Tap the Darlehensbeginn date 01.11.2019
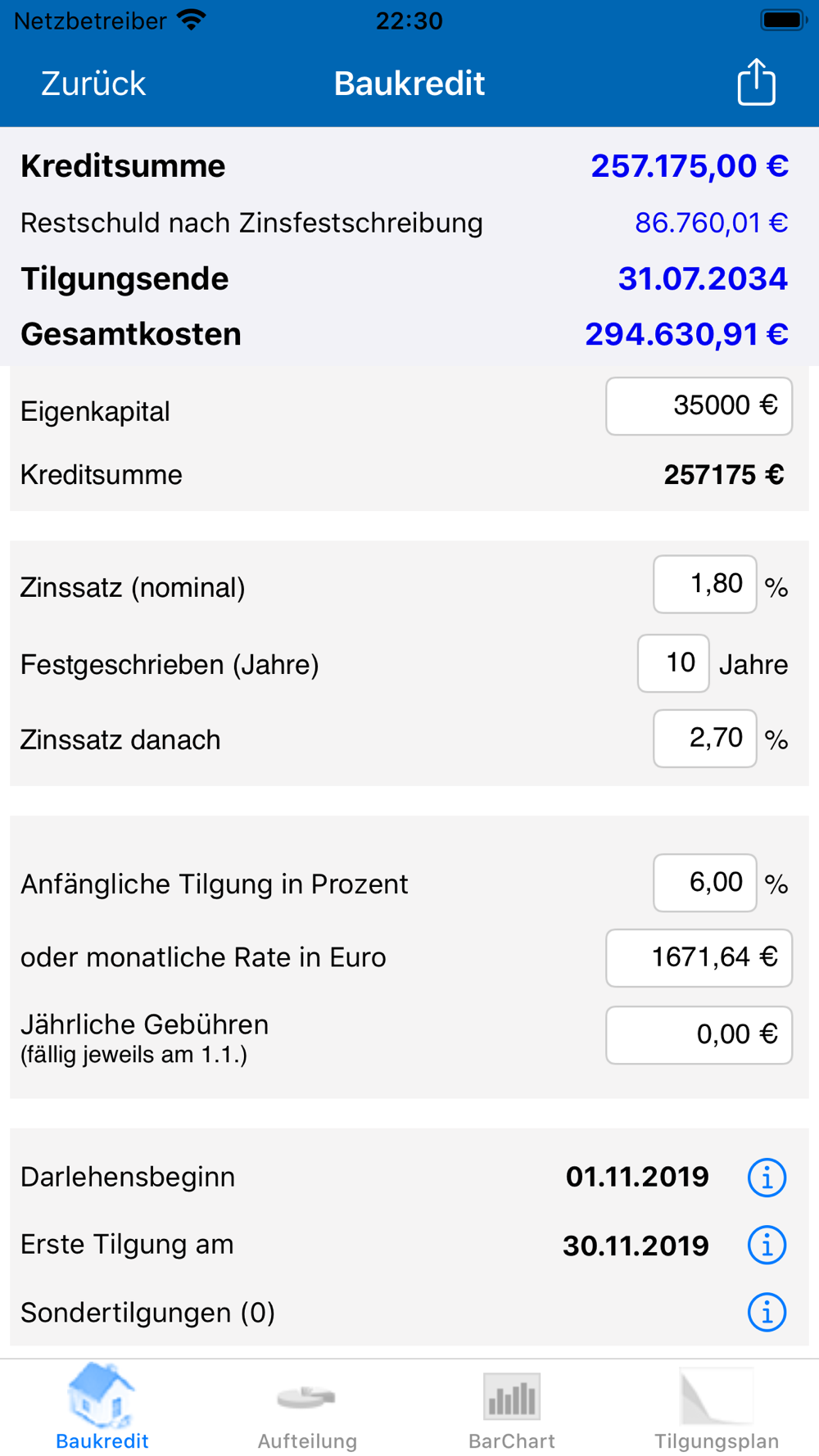Viewport: 819px width, 1456px height. pyautogui.click(x=637, y=1178)
